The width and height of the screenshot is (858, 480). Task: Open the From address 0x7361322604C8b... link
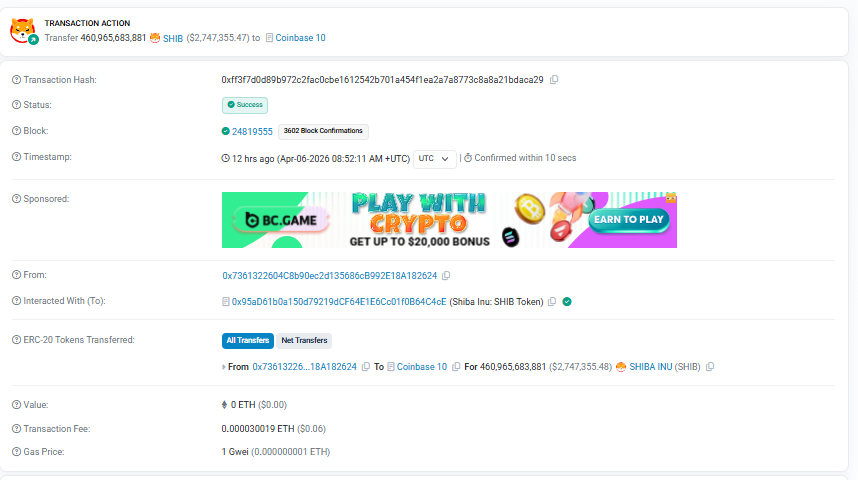[x=330, y=276]
